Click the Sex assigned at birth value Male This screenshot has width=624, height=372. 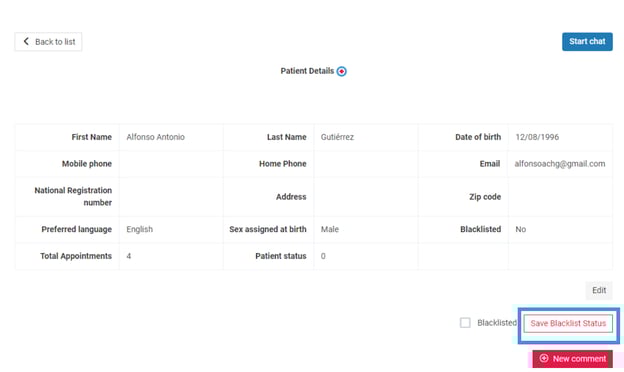point(330,230)
